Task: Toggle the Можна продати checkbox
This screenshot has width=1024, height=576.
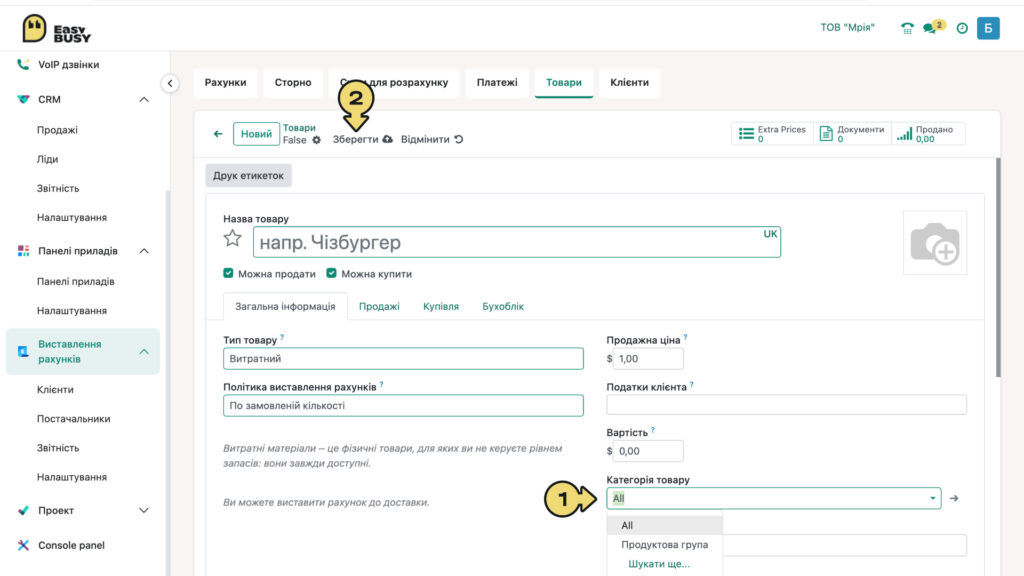Action: click(x=228, y=273)
